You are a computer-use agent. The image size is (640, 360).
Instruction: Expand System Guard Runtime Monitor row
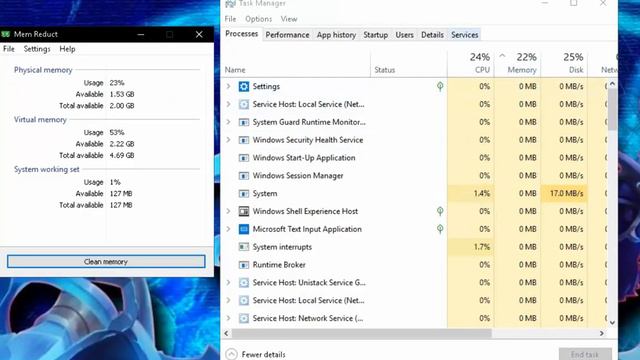[x=229, y=122]
